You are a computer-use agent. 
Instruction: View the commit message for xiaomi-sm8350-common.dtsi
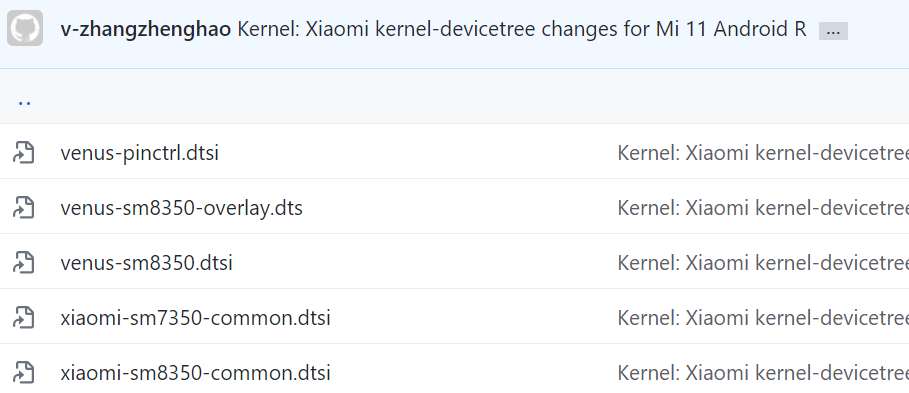click(763, 373)
